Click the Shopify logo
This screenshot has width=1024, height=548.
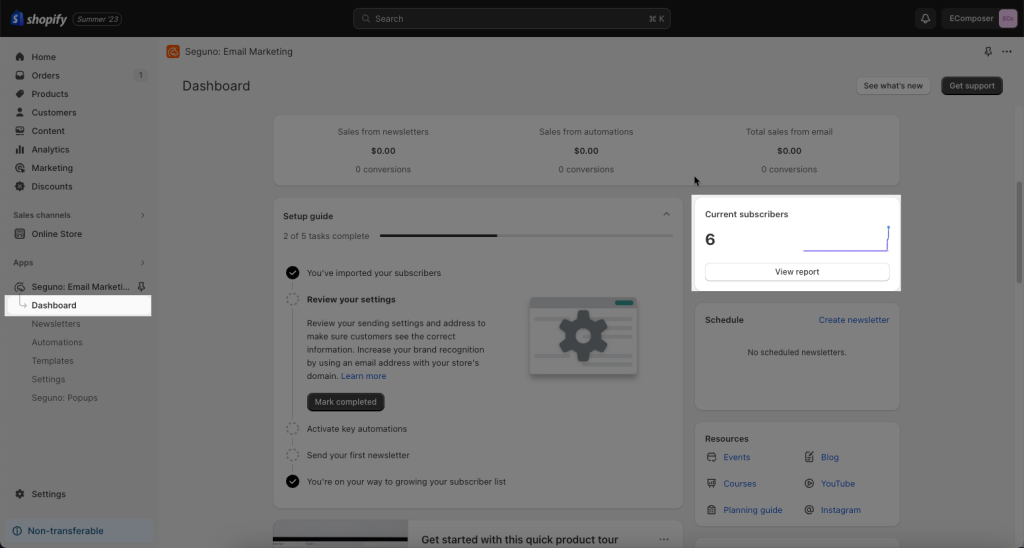coord(39,19)
